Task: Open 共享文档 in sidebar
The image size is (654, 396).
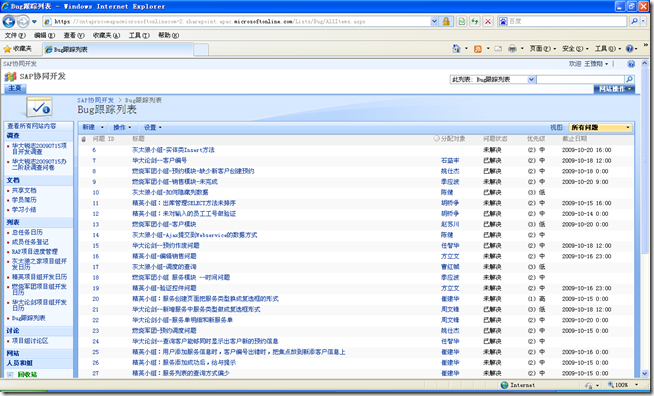Action: coord(24,190)
